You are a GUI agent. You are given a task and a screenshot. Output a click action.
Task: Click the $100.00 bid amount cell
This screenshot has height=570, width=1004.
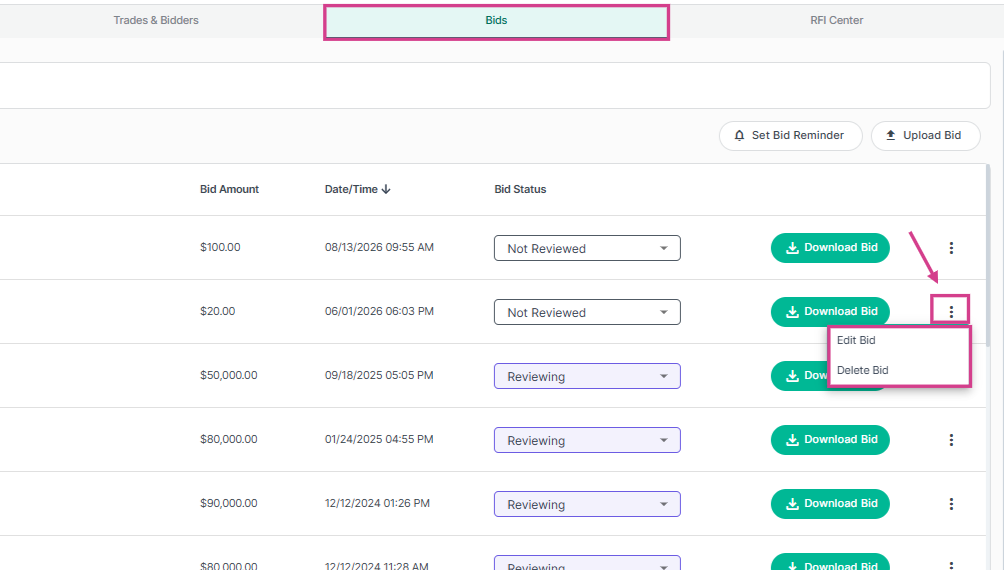pyautogui.click(x=220, y=247)
